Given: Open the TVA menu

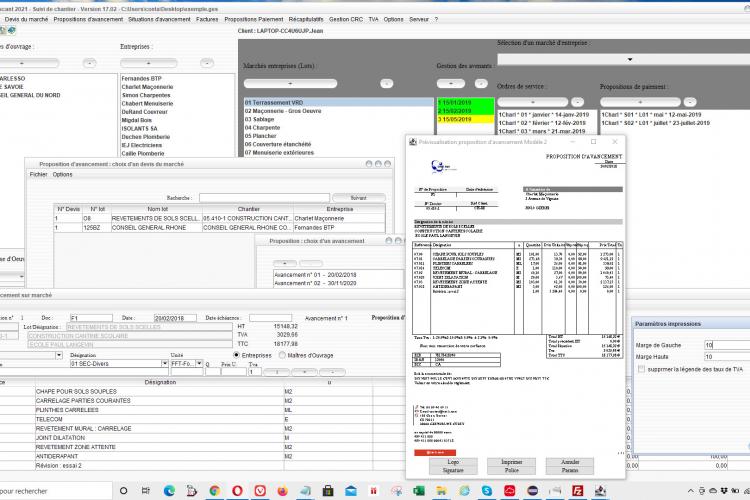Looking at the screenshot, I should click(373, 19).
